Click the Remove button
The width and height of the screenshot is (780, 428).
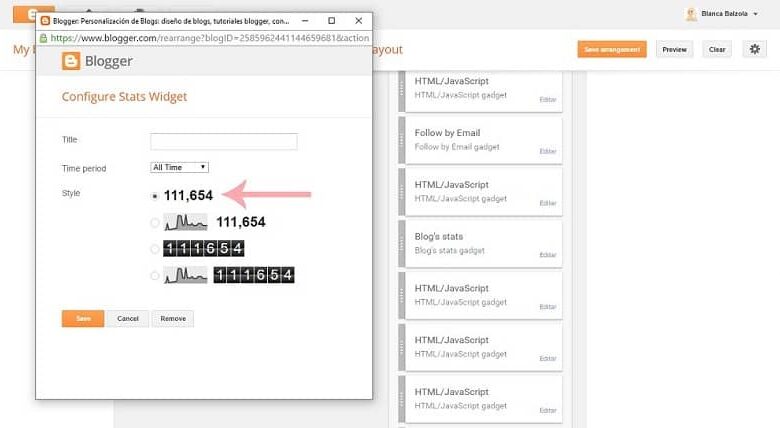pyautogui.click(x=173, y=319)
